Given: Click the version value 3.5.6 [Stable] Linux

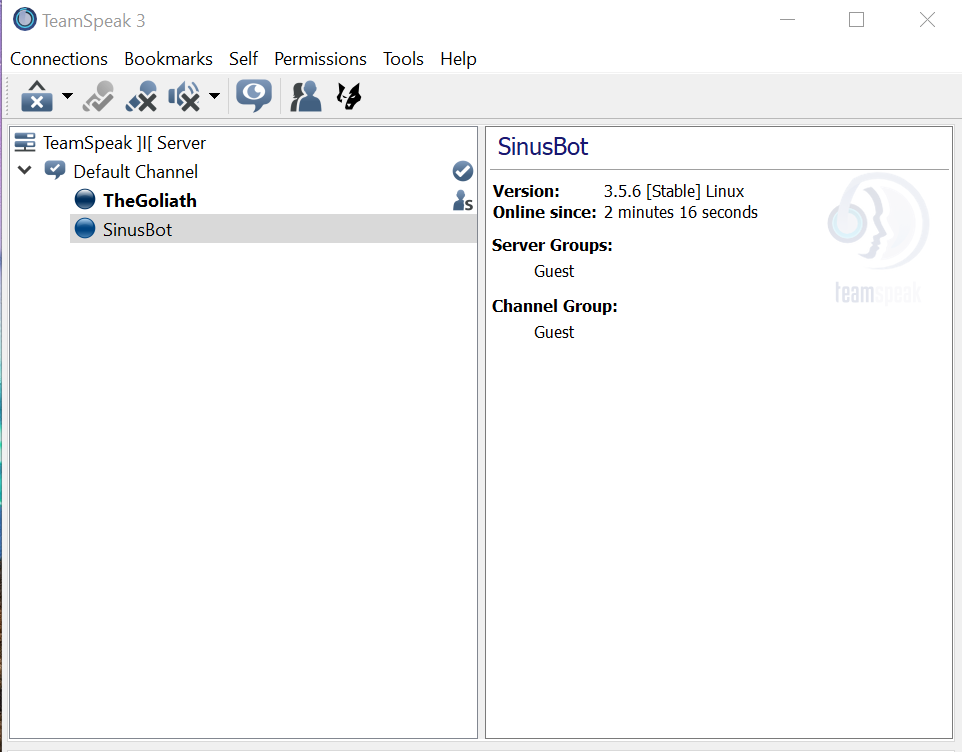Looking at the screenshot, I should 674,191.
